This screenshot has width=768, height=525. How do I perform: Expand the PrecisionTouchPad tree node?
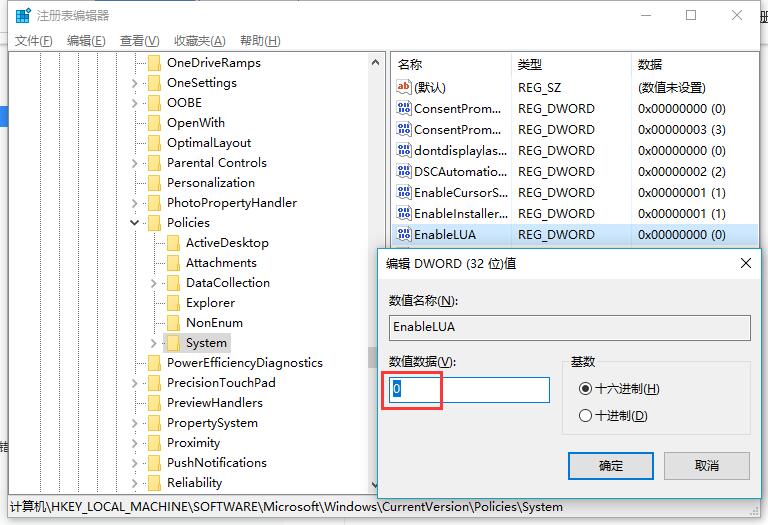(135, 383)
